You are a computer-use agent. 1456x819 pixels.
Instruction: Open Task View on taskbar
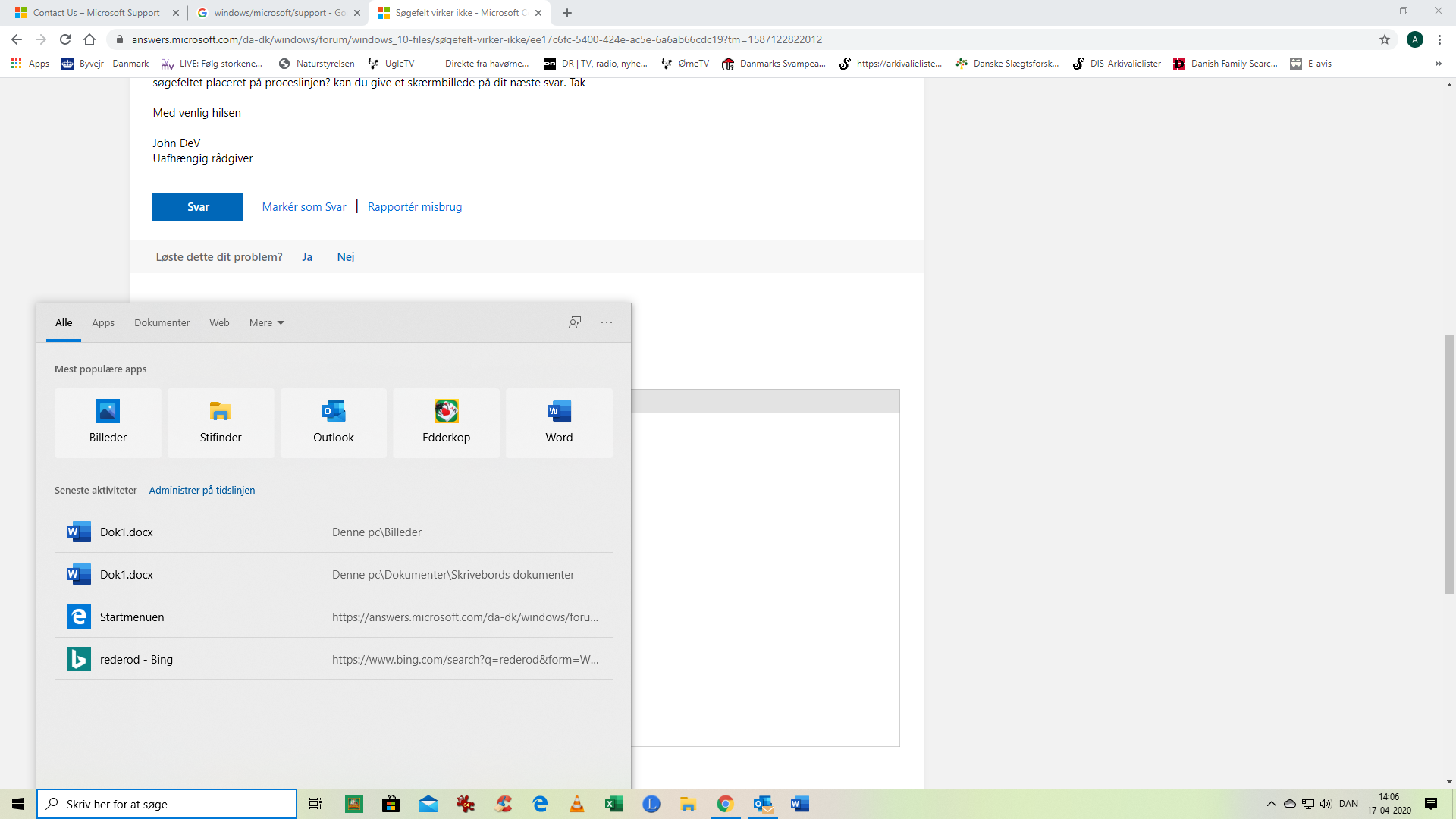(315, 804)
